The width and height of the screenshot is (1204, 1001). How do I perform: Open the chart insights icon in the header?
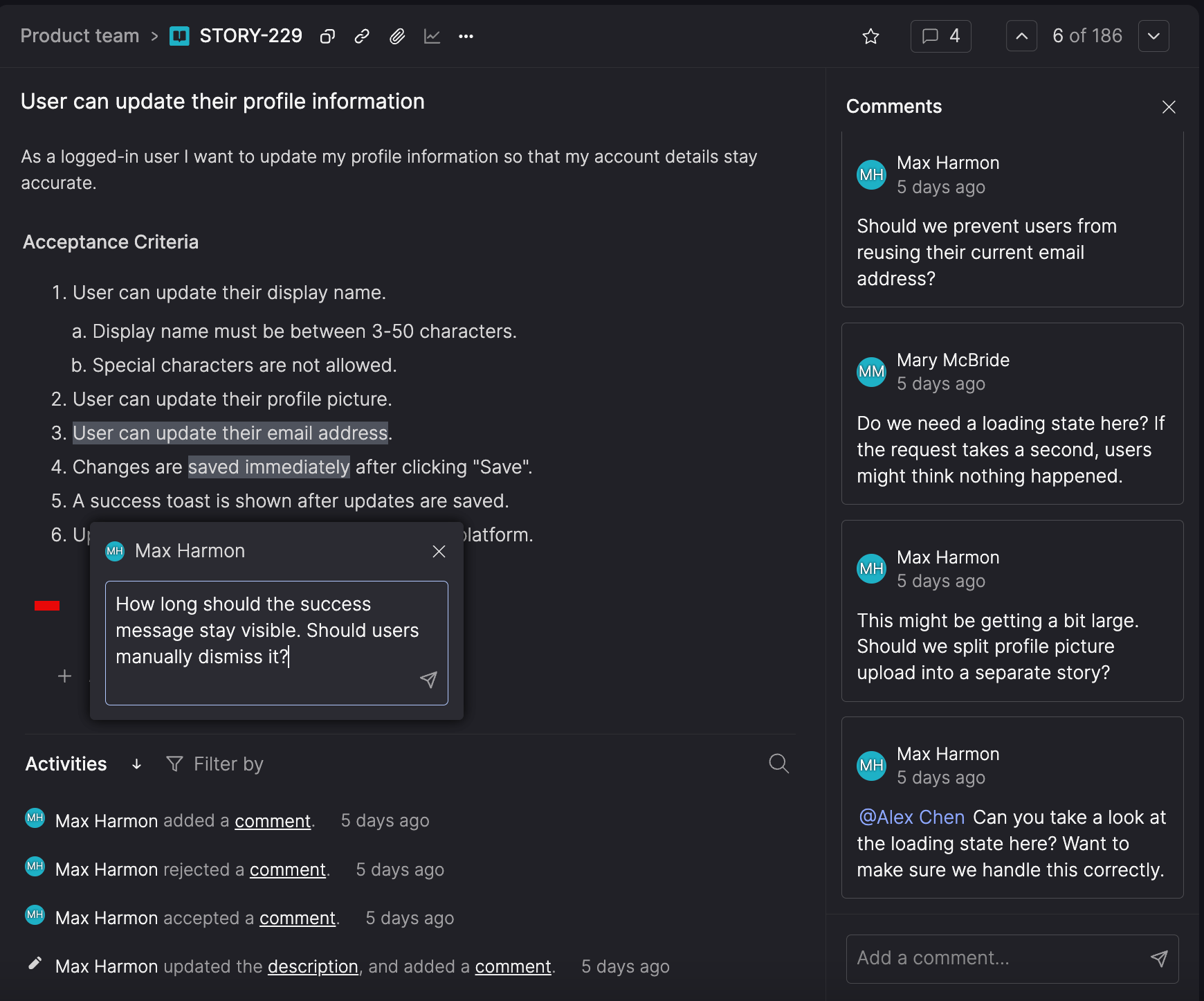432,37
